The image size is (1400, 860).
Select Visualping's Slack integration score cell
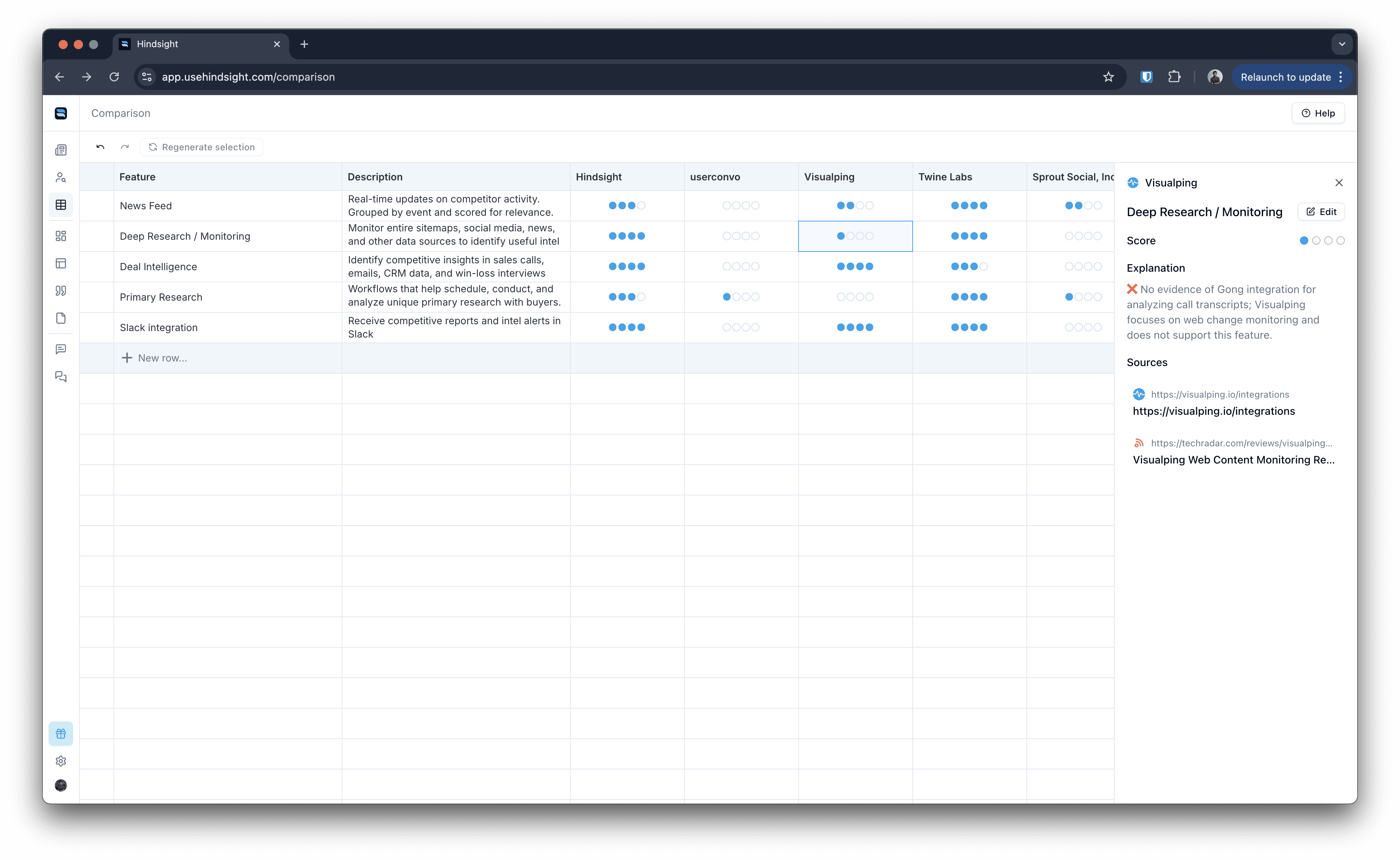point(855,328)
